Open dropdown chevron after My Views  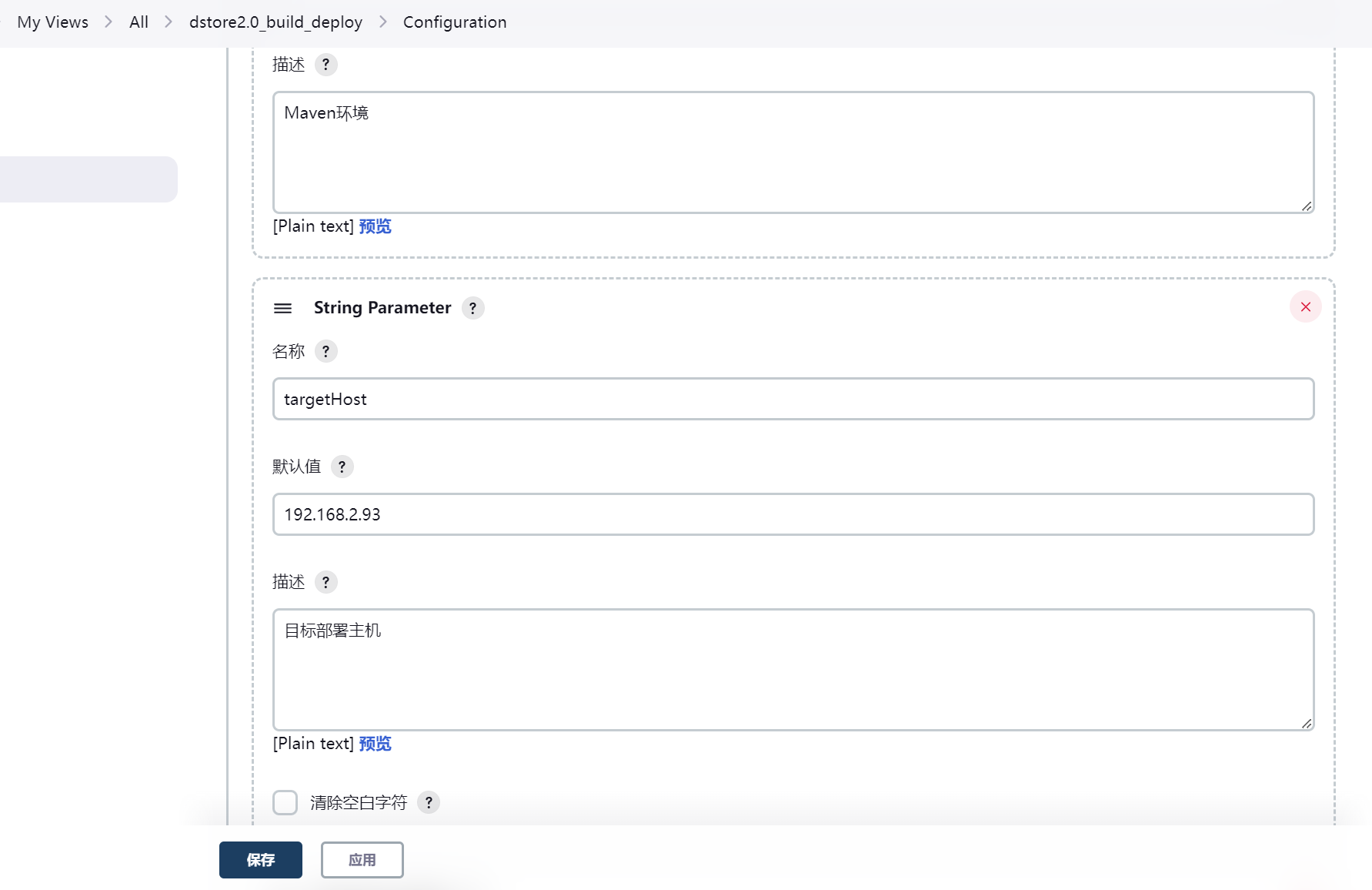coord(108,22)
